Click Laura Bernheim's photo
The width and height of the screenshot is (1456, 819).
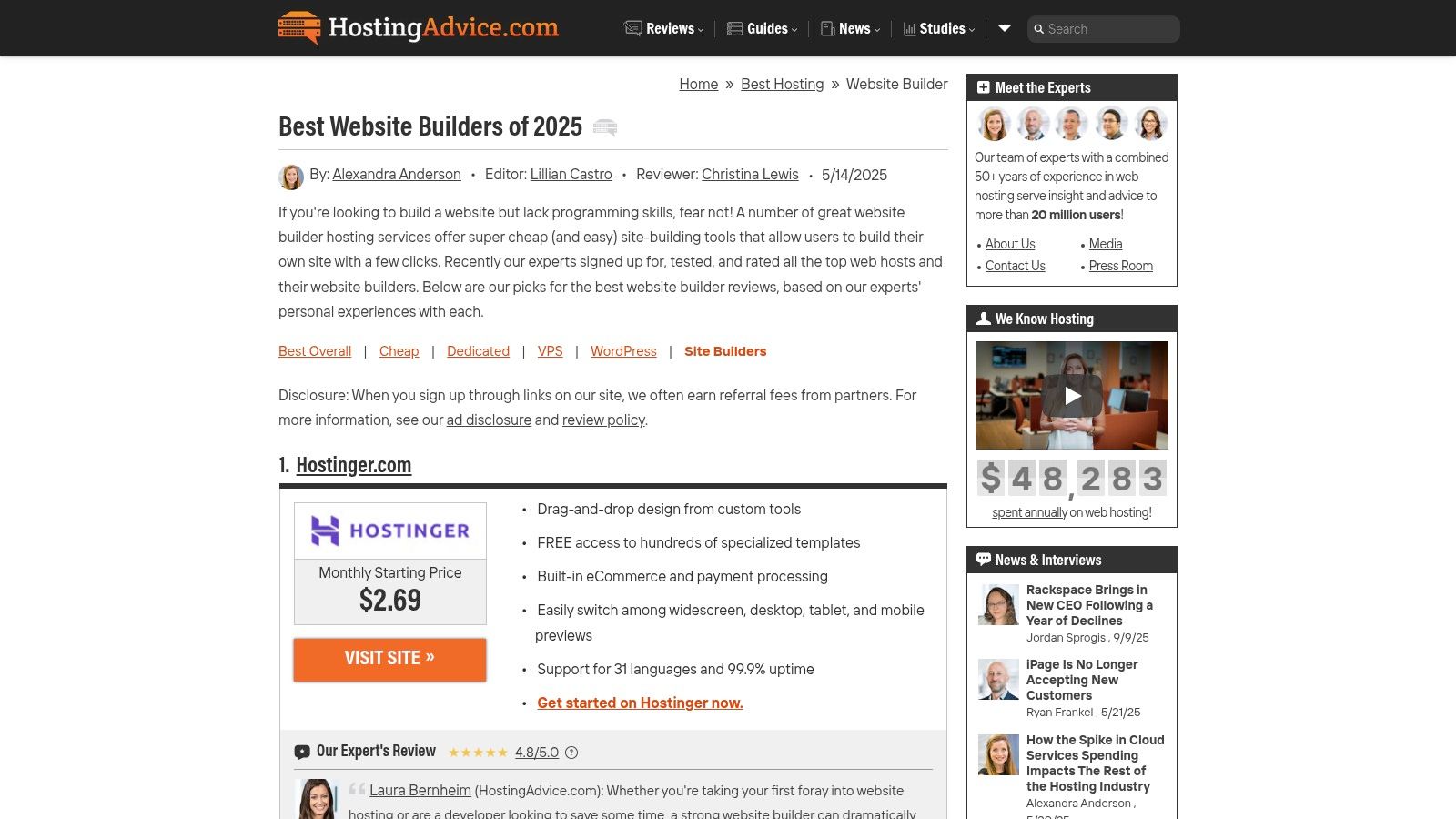pyautogui.click(x=318, y=799)
